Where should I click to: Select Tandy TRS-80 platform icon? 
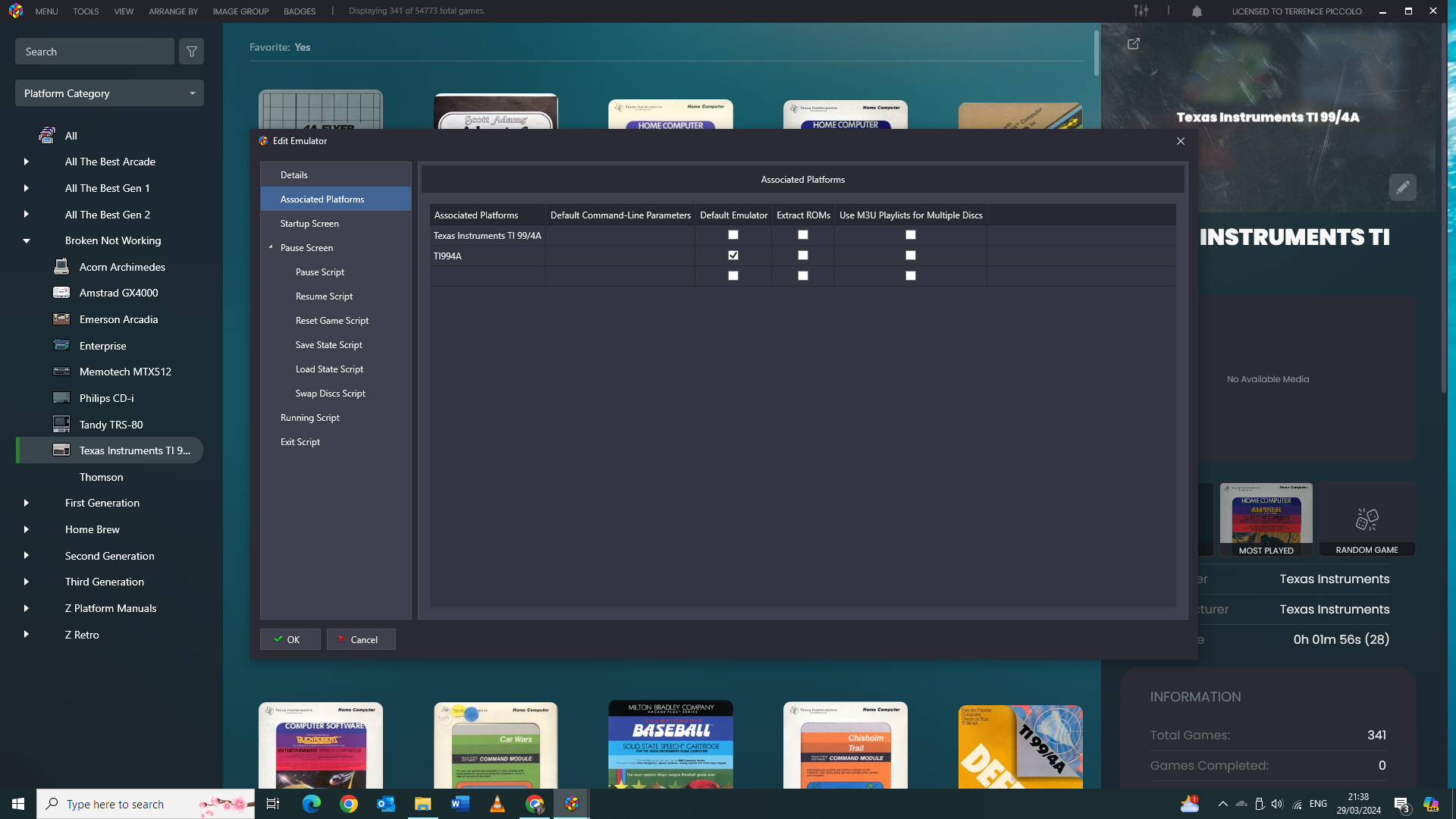click(61, 424)
